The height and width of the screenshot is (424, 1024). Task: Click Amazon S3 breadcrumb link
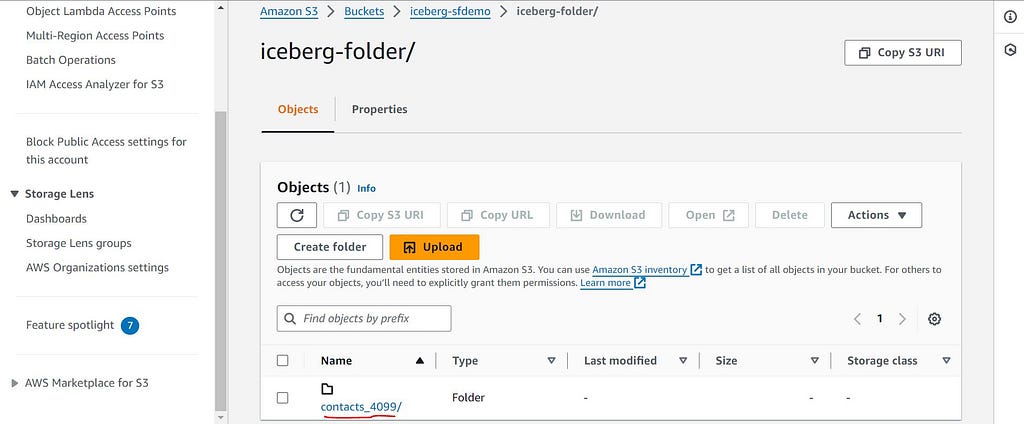[289, 12]
